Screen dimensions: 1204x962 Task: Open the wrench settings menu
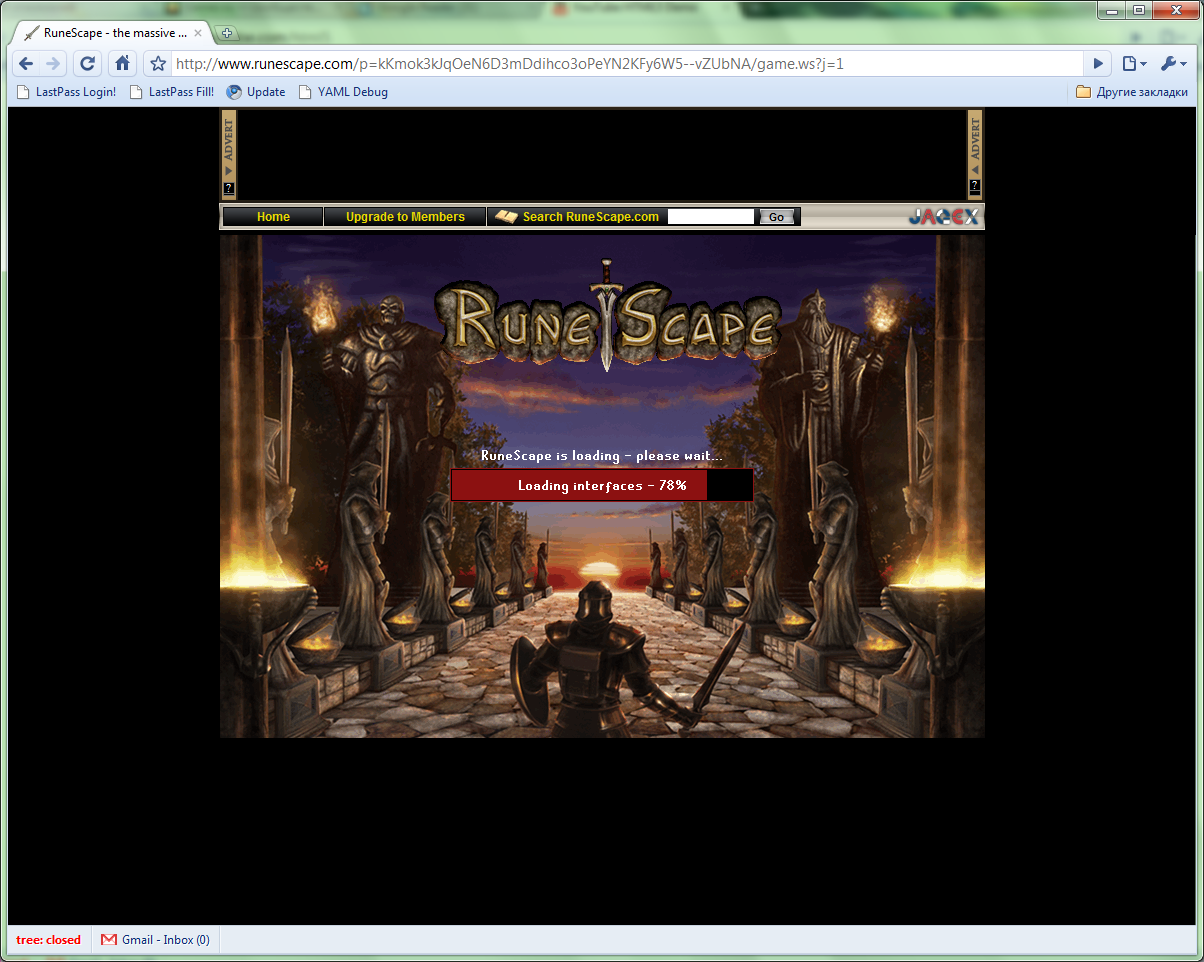[x=1173, y=64]
